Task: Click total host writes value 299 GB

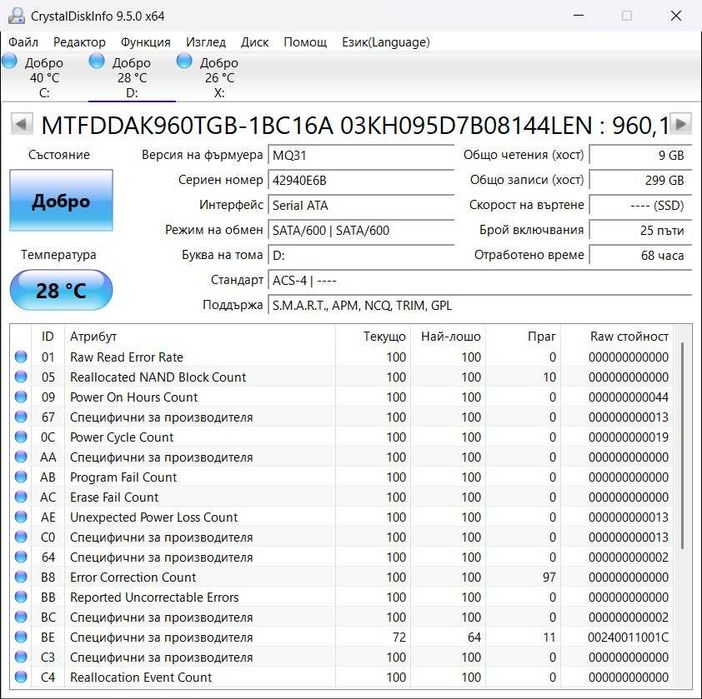Action: [641, 180]
